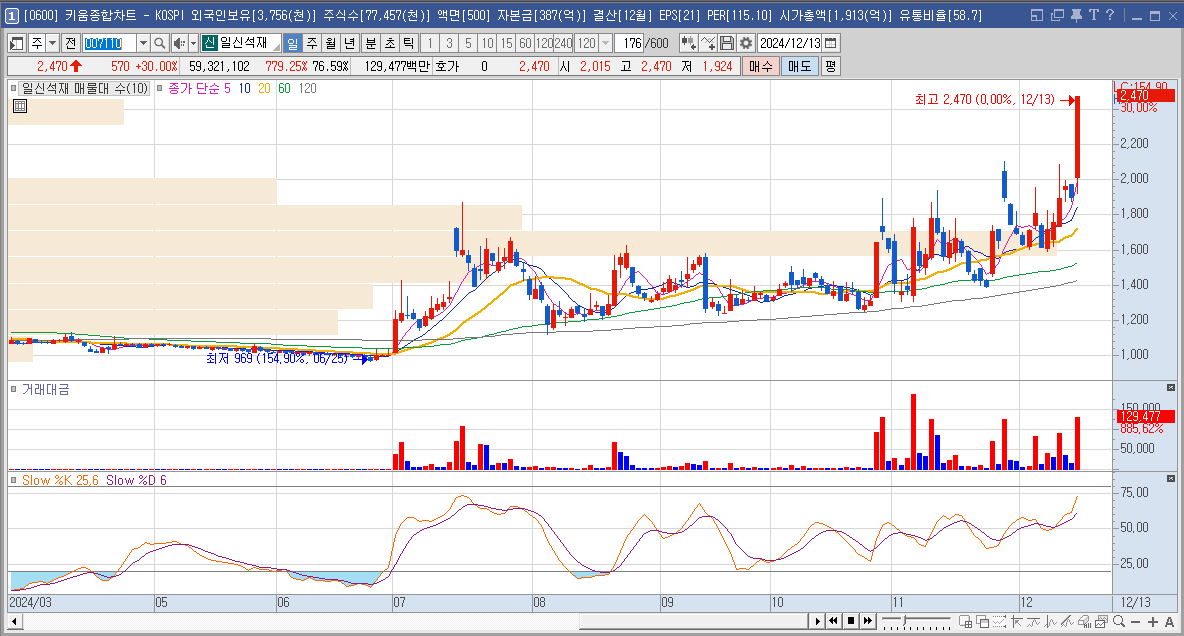Click the window layout icon in title bar

(1038, 15)
